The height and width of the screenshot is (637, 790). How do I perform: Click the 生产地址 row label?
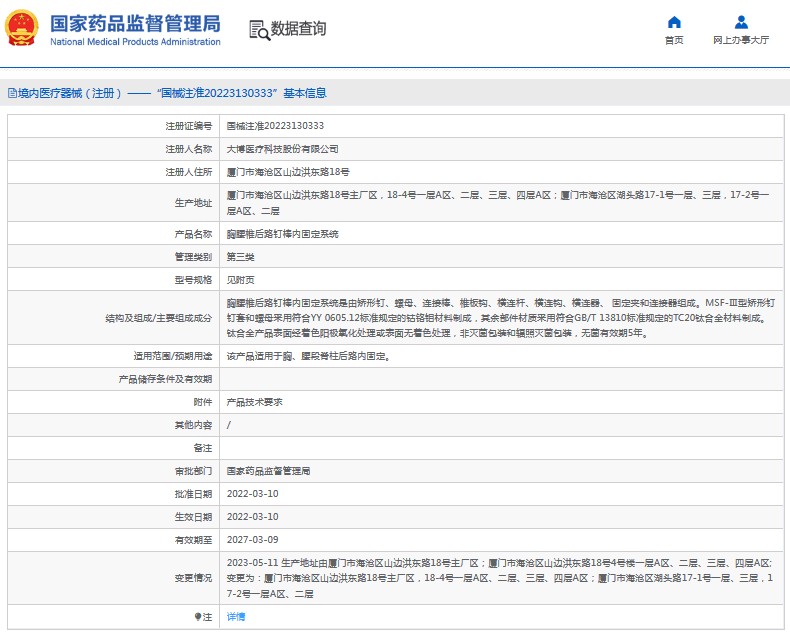tap(193, 203)
